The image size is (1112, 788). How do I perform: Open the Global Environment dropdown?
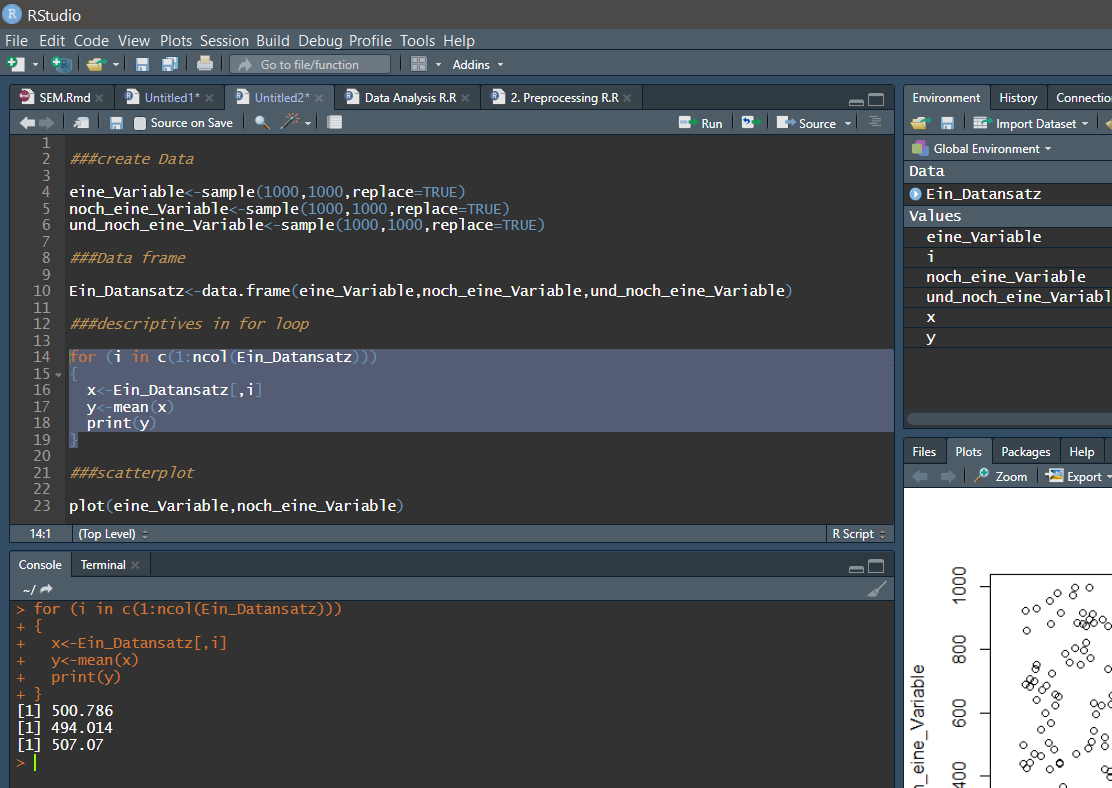coord(990,149)
